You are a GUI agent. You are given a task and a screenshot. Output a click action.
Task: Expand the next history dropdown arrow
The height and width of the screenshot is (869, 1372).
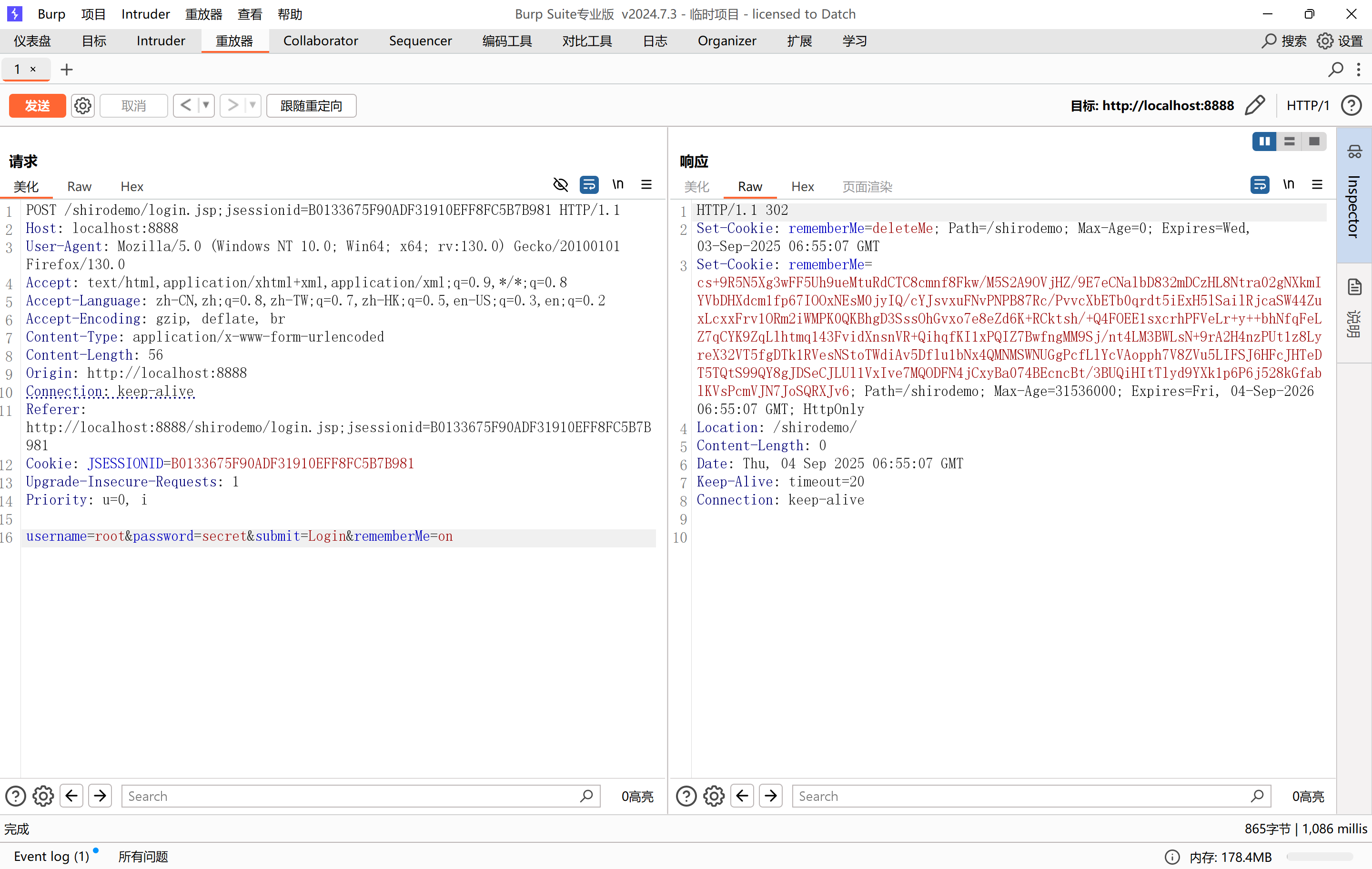click(x=252, y=105)
